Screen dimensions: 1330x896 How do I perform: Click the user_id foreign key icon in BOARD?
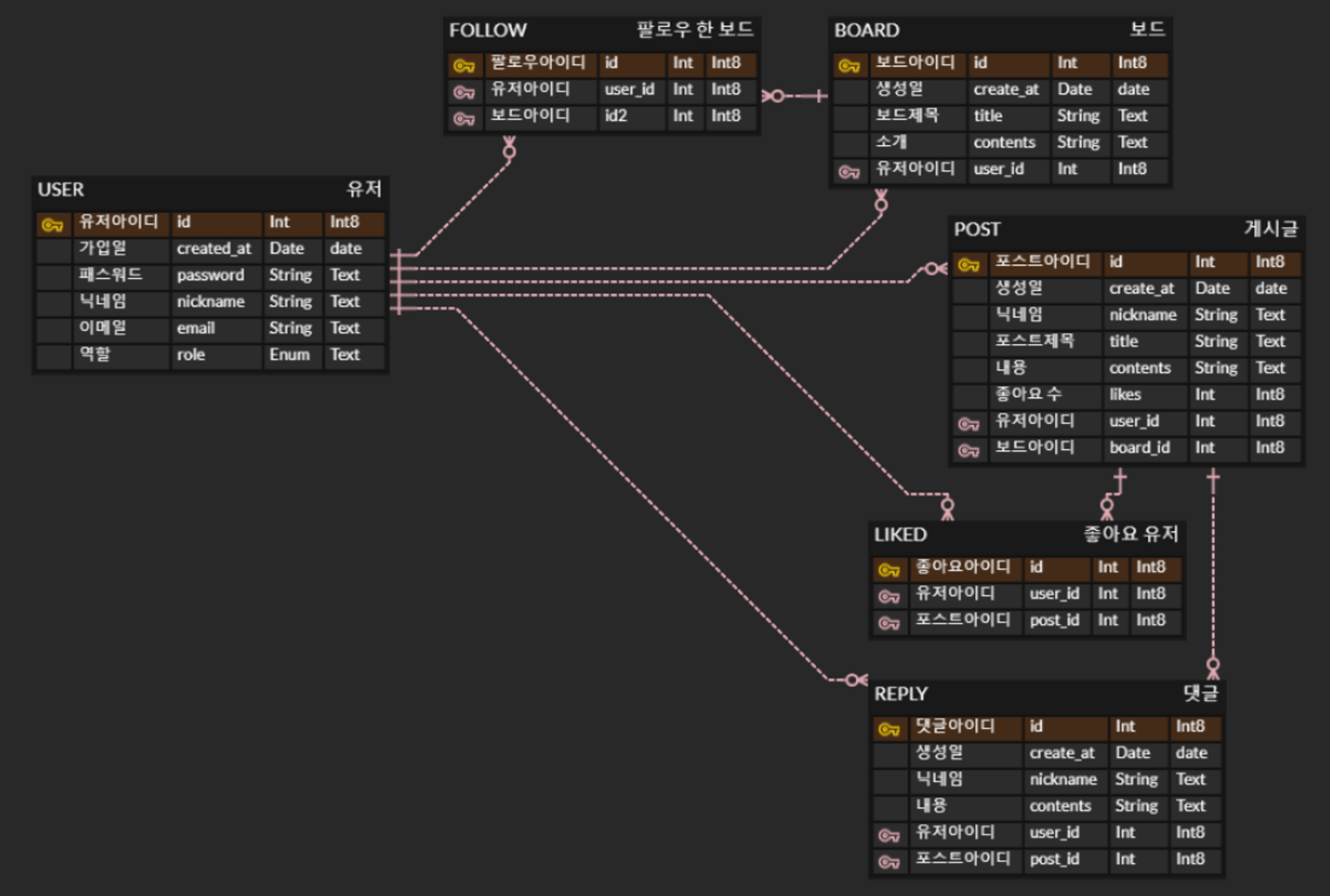tap(849, 171)
